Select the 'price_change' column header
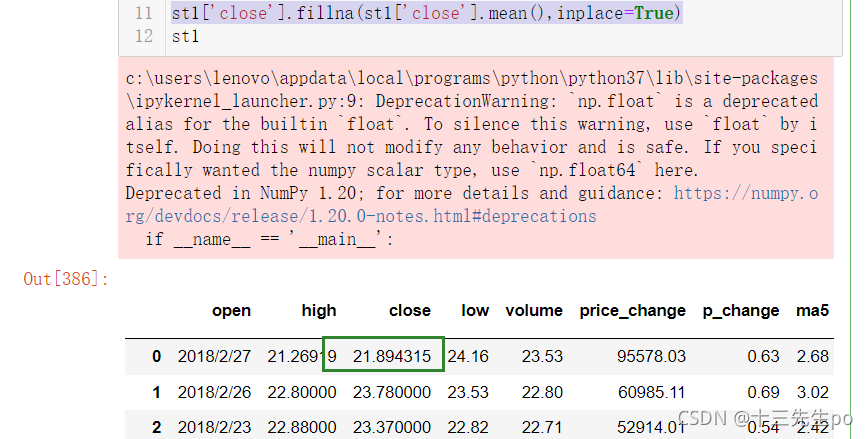The width and height of the screenshot is (868, 439). point(633,311)
